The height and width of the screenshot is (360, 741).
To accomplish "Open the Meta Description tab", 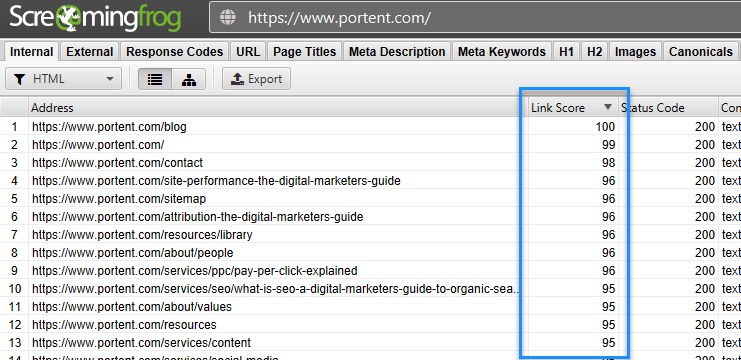I will point(397,51).
